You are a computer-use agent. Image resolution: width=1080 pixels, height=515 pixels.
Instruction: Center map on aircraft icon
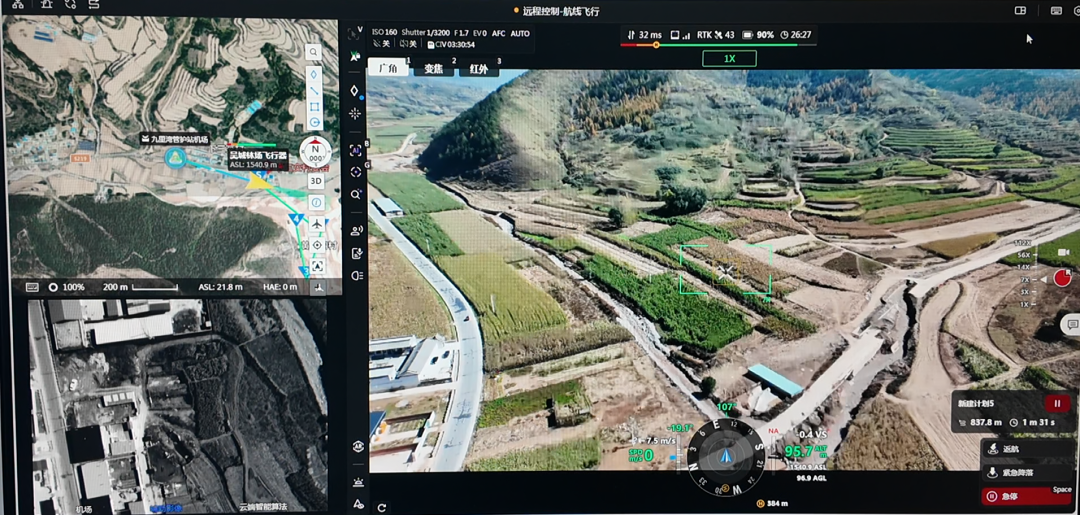[317, 224]
